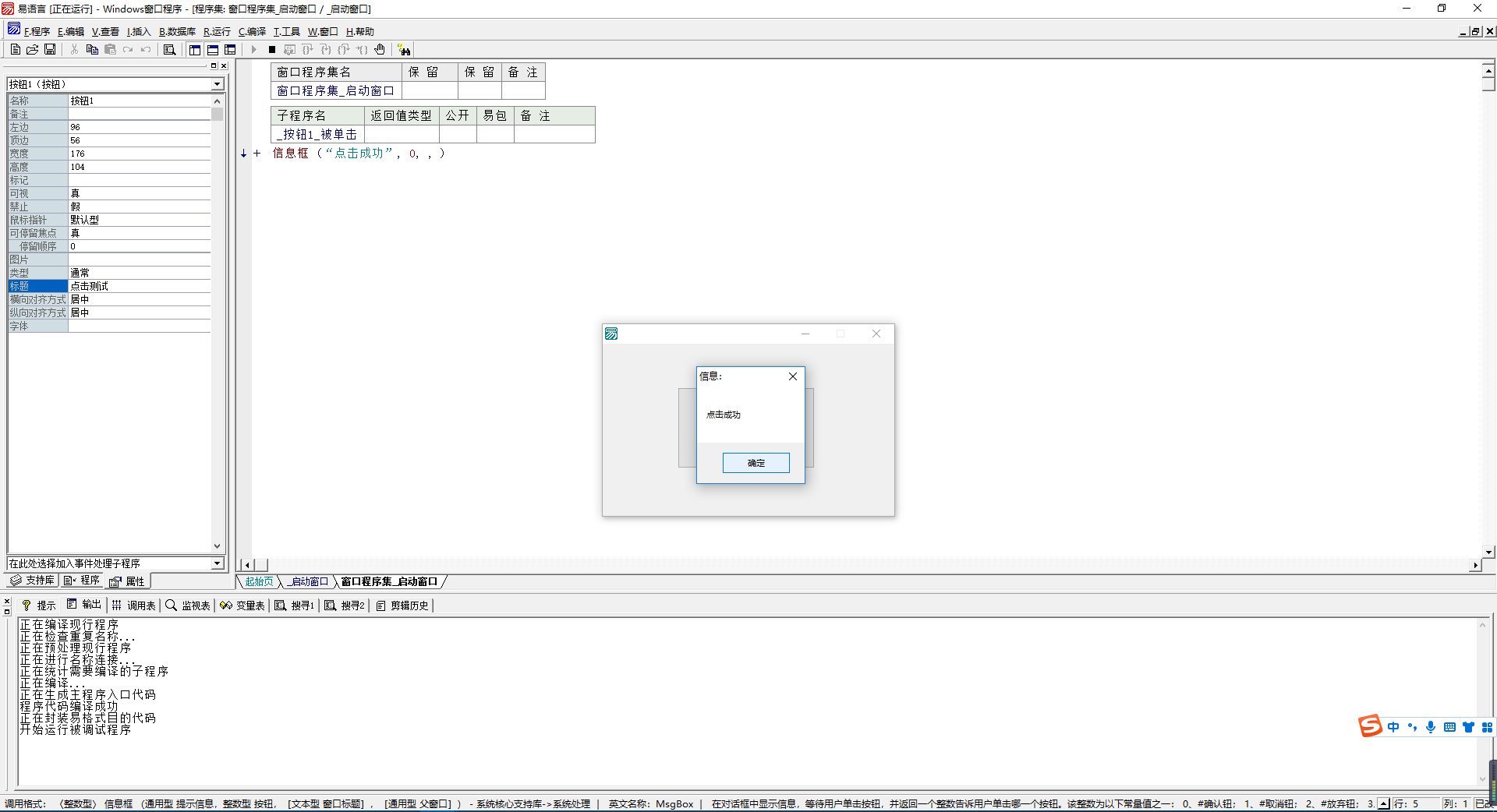Click the Sogou input method S icon
The image size is (1497, 812).
pyautogui.click(x=1370, y=726)
